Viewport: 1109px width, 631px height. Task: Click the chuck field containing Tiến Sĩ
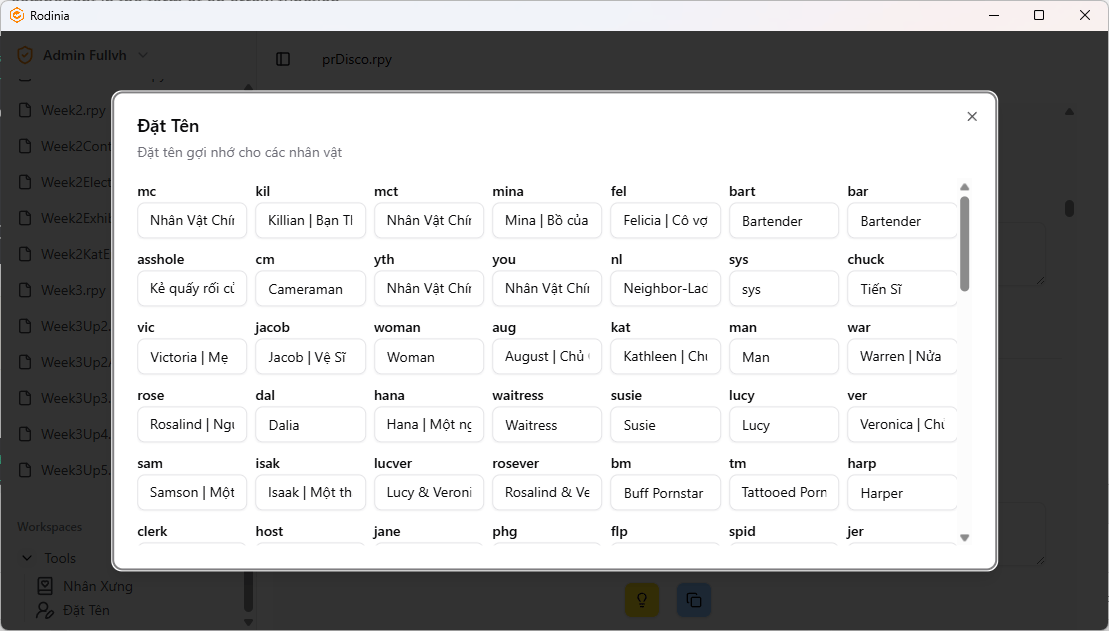tap(902, 289)
